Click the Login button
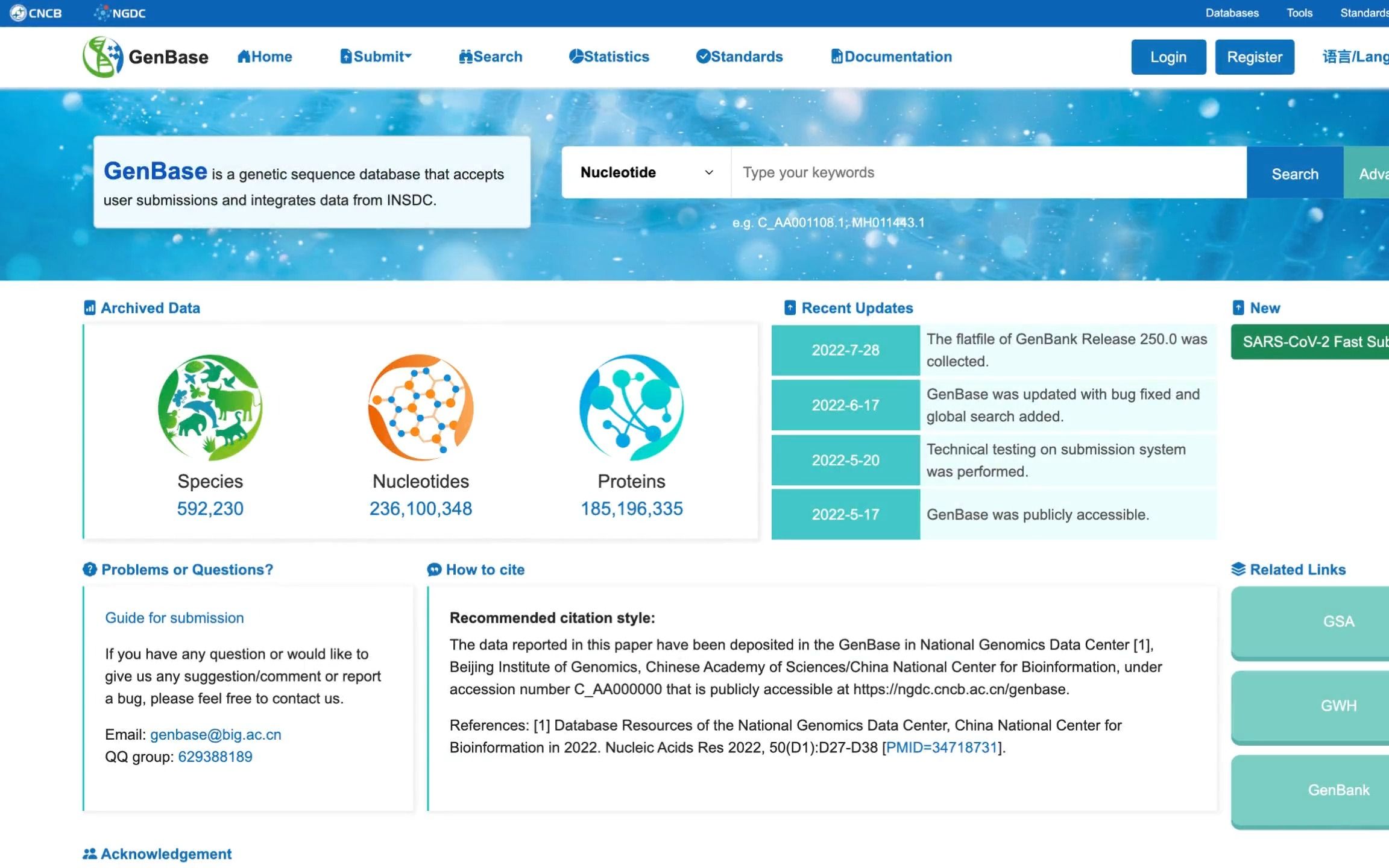 click(x=1168, y=57)
